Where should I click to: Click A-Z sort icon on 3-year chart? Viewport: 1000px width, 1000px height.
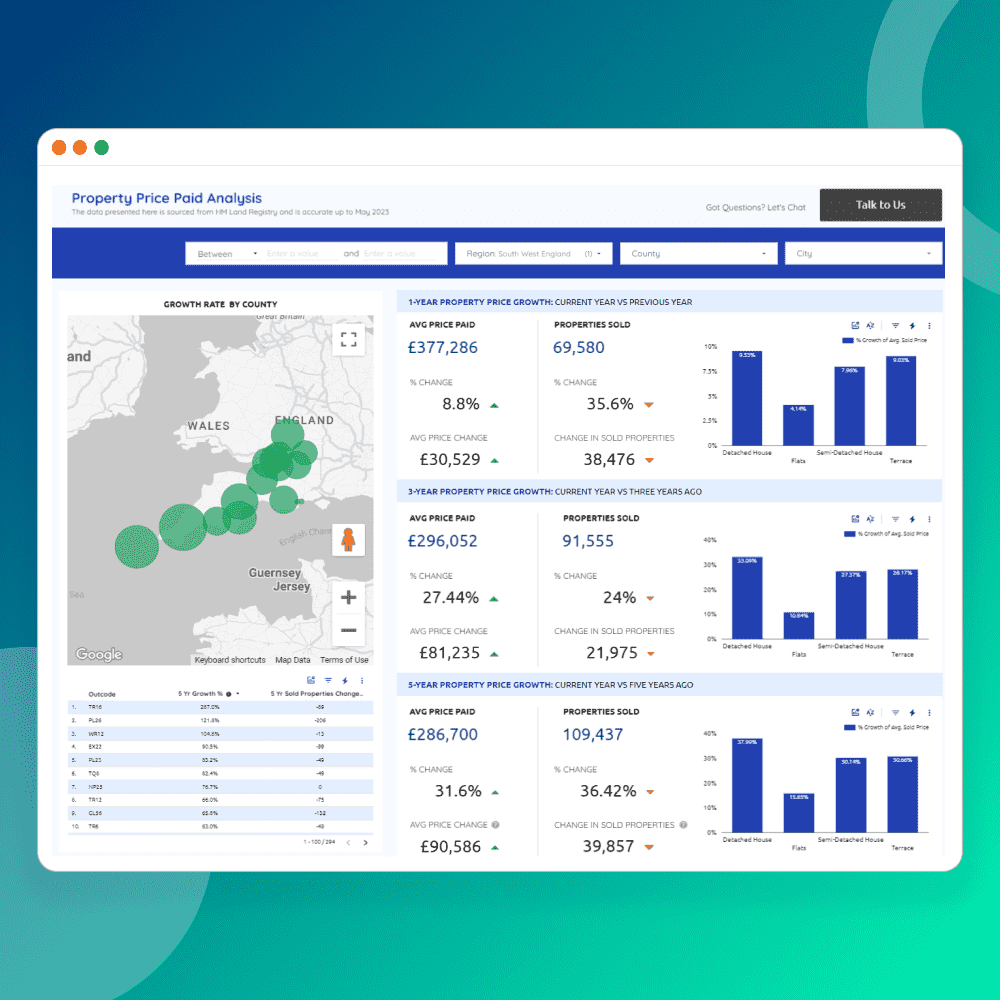coord(870,519)
